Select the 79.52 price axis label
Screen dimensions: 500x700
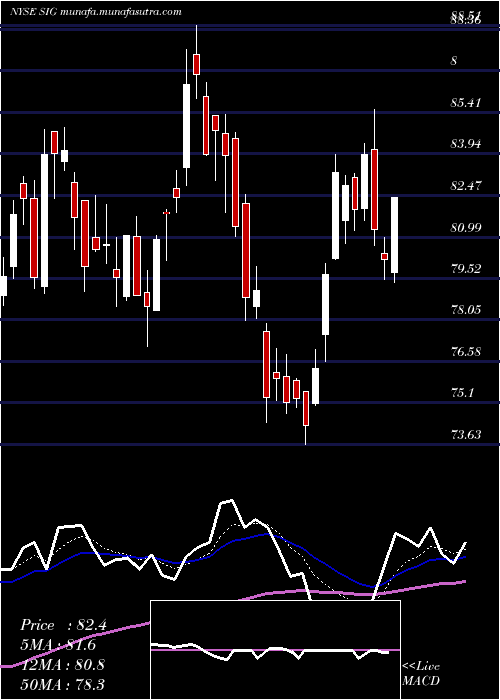(466, 268)
